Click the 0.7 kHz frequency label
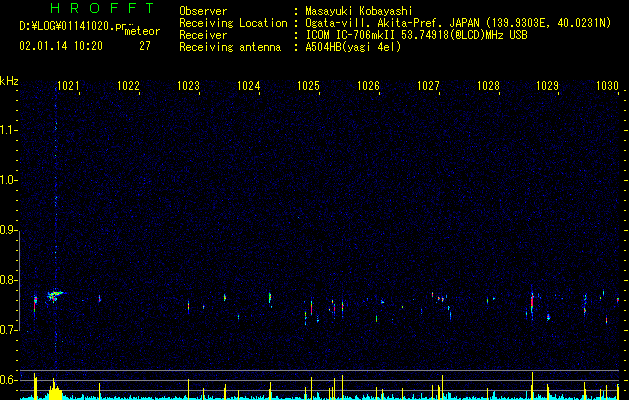The height and width of the screenshot is (400, 629). (8, 330)
